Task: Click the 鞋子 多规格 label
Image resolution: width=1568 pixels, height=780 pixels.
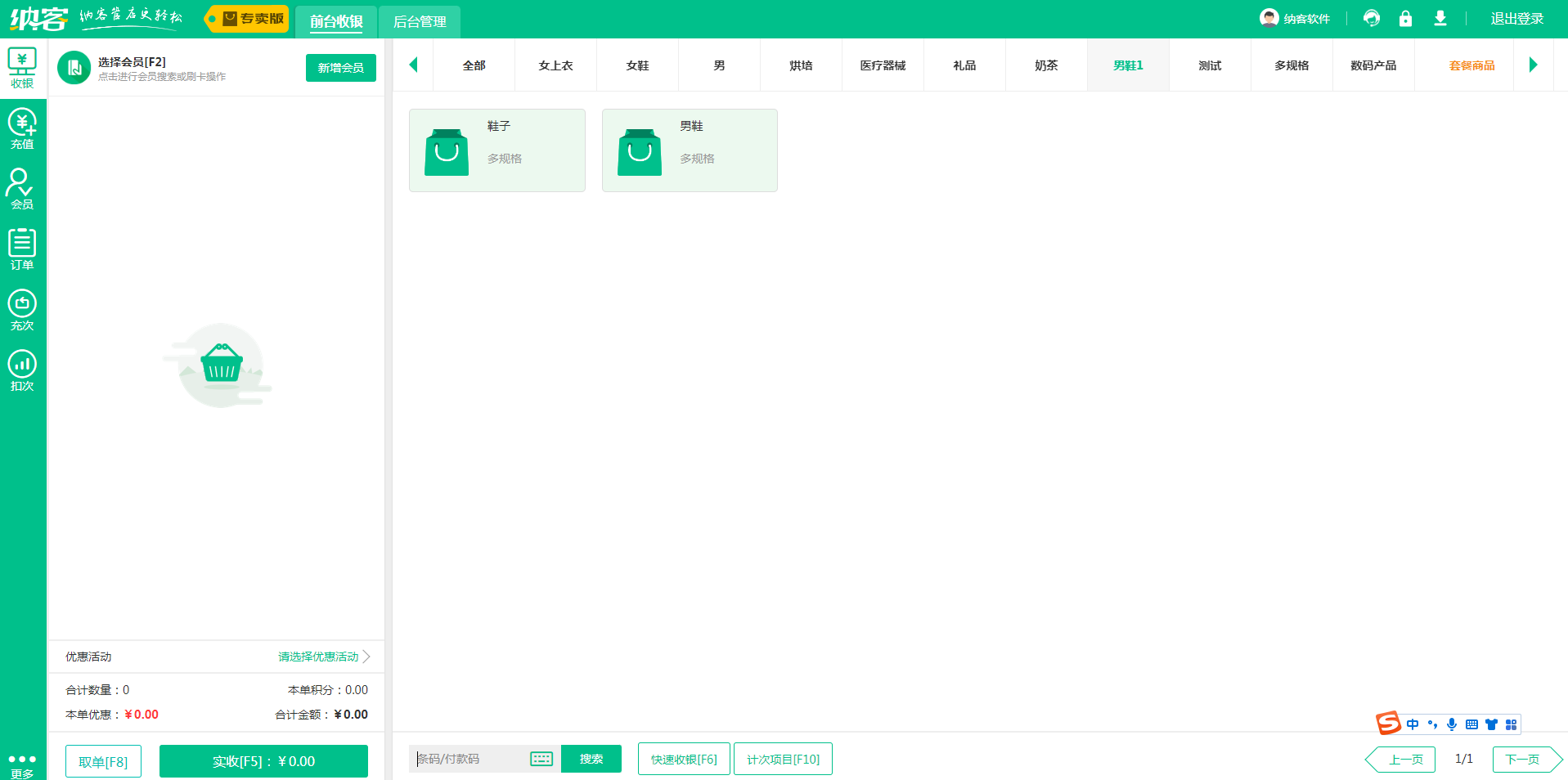Action: [505, 159]
